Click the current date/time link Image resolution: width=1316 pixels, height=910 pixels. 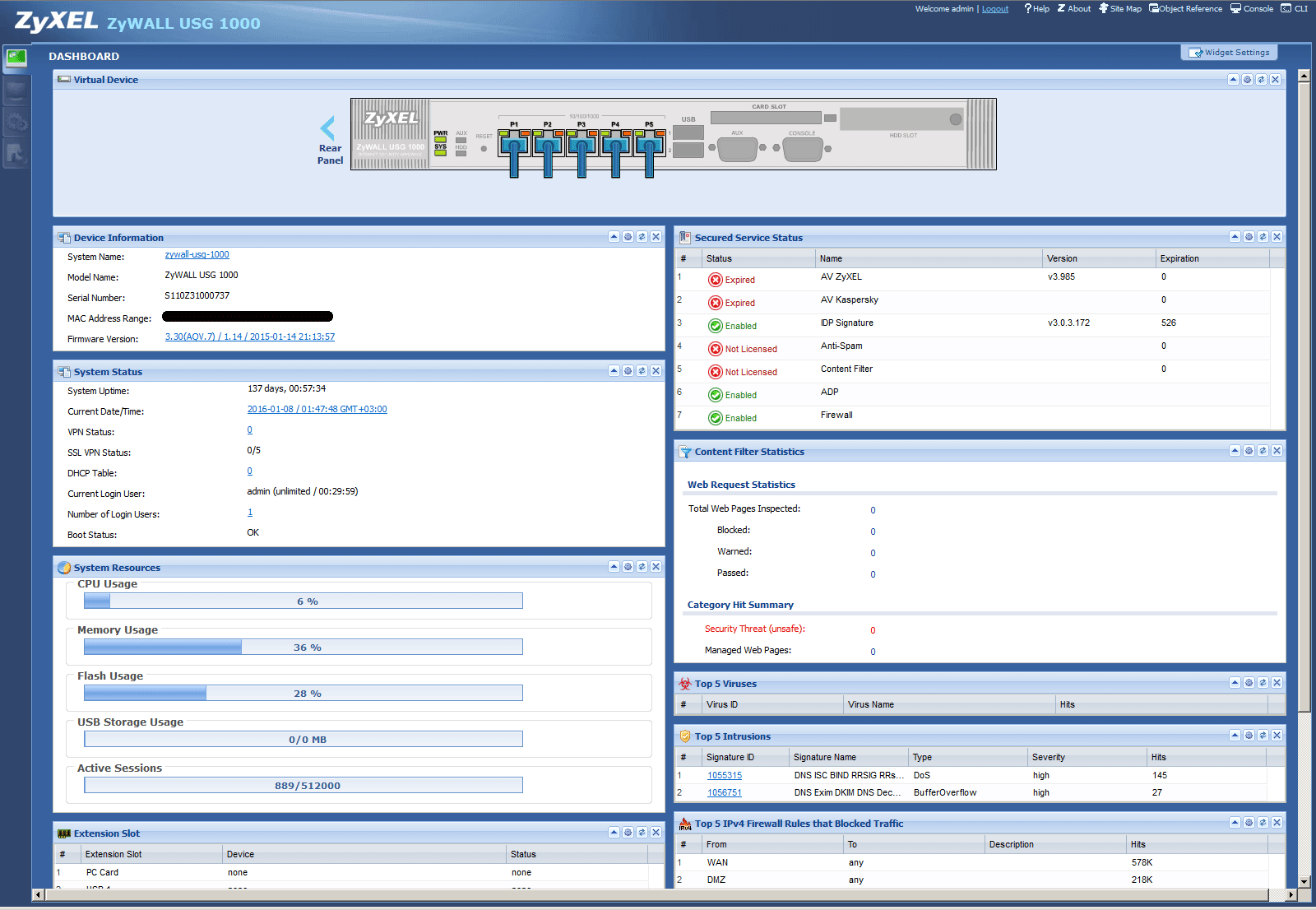coord(317,410)
